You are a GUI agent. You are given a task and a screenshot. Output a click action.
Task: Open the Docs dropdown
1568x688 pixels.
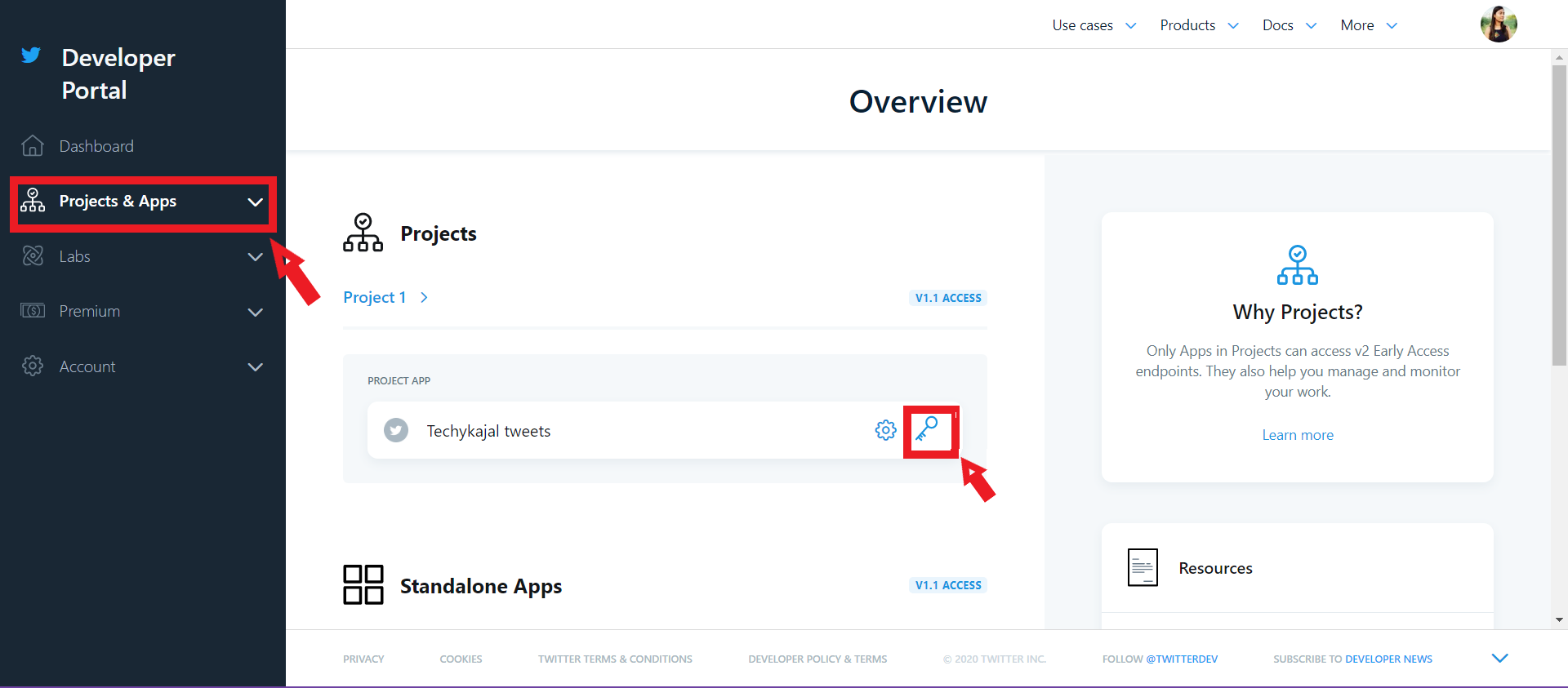pyautogui.click(x=1290, y=25)
